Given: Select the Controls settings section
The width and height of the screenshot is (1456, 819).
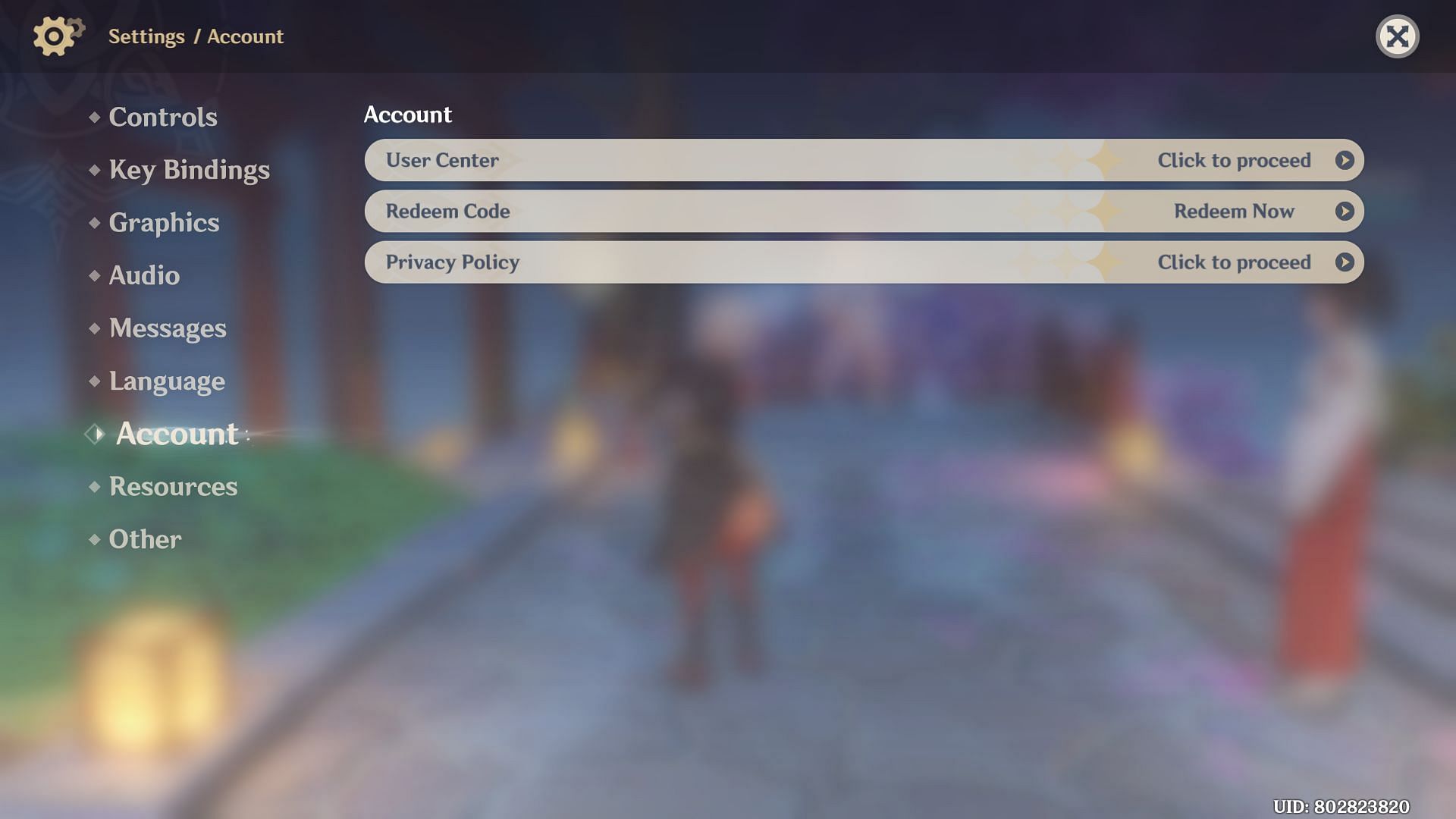Looking at the screenshot, I should 163,118.
